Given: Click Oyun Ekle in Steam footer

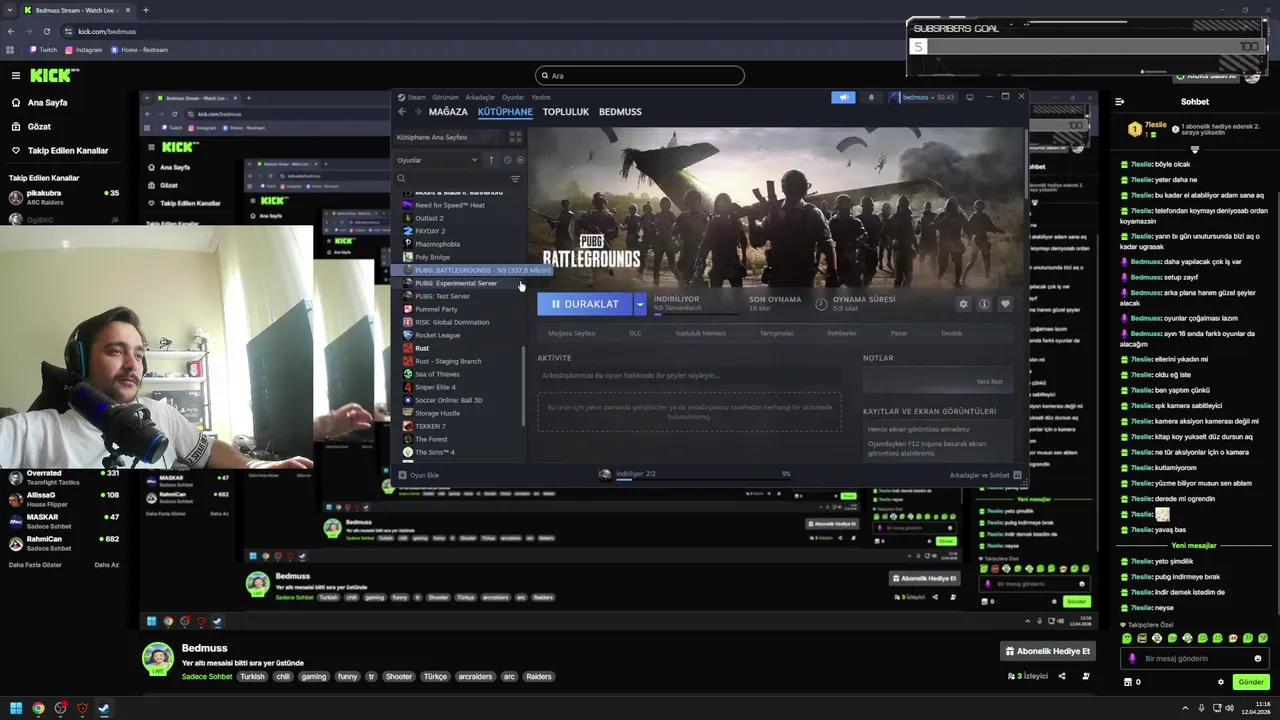Looking at the screenshot, I should (419, 475).
